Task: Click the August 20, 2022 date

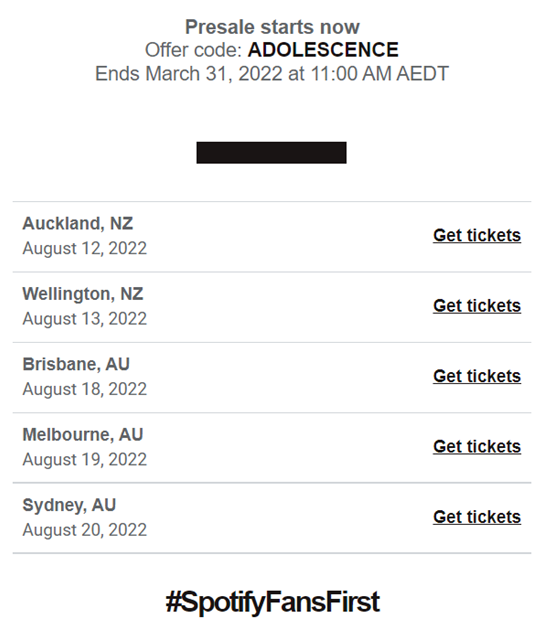Action: coord(84,530)
